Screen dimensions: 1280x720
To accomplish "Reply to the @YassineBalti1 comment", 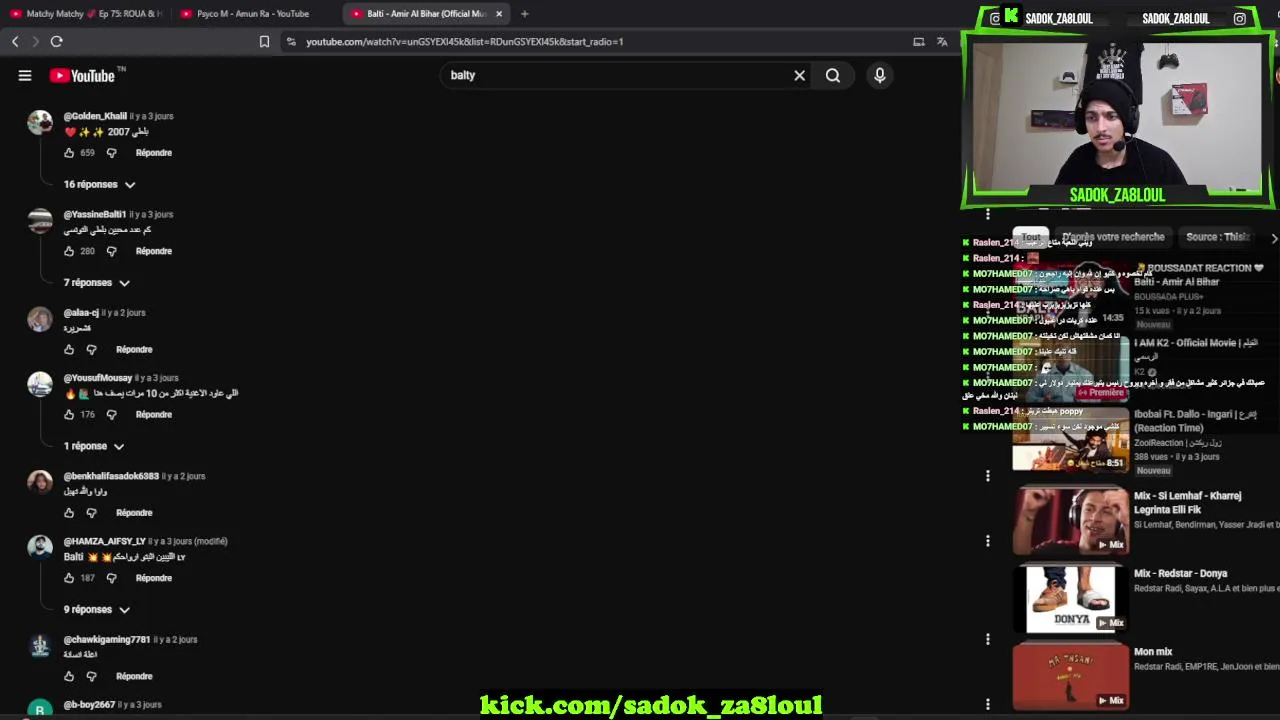I will [x=153, y=251].
